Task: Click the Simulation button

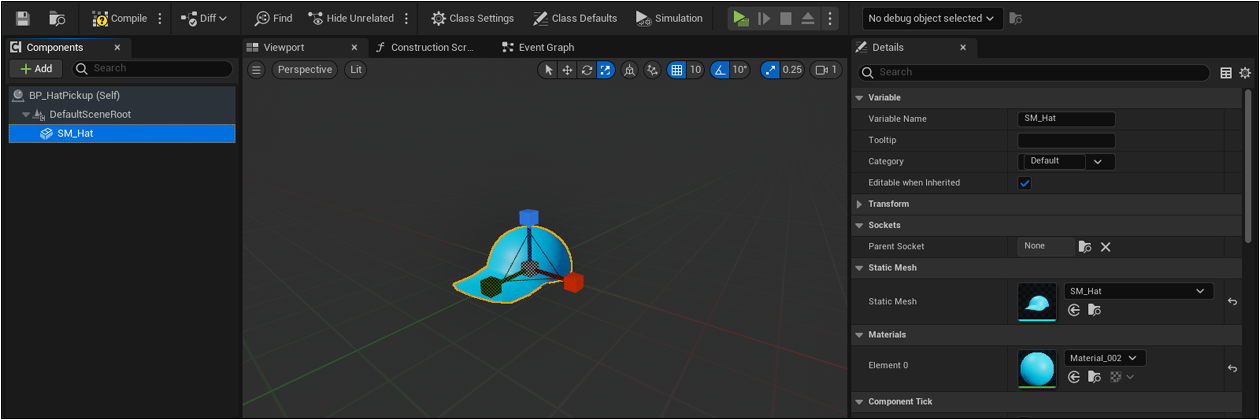Action: [669, 18]
